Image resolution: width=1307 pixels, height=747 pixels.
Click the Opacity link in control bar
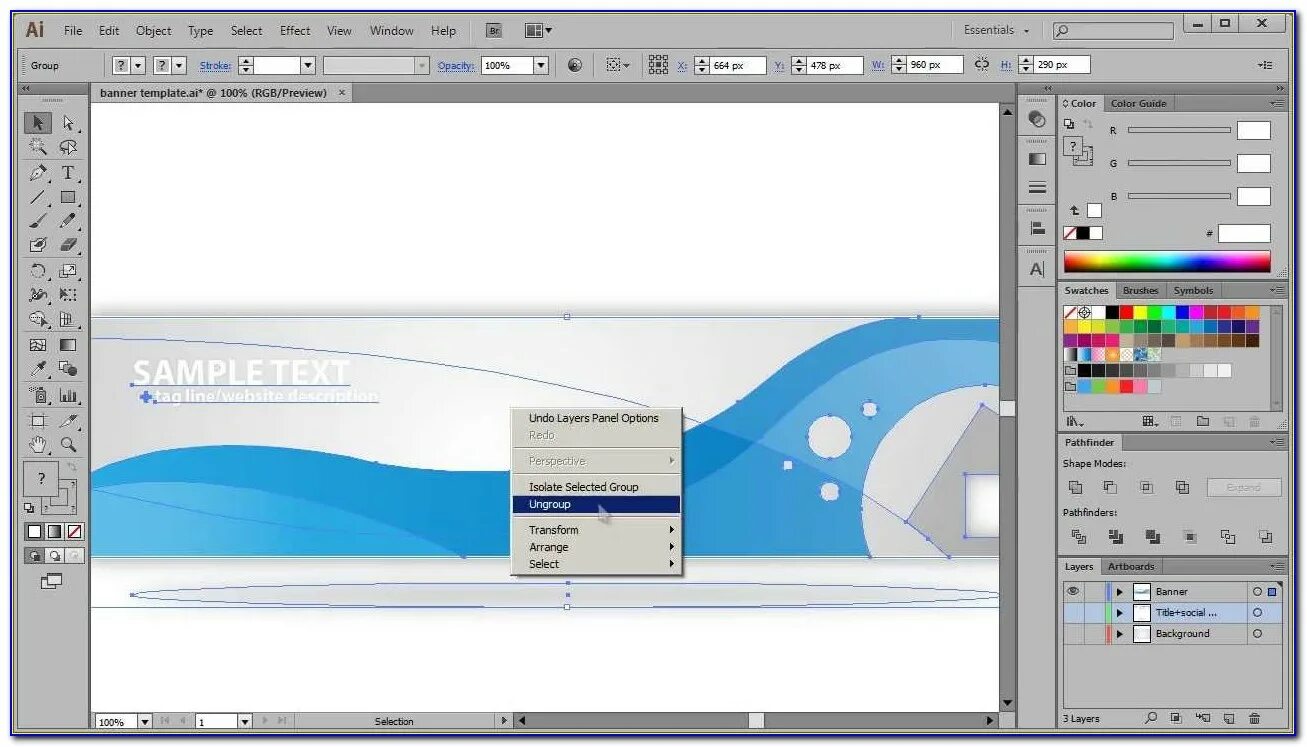[x=456, y=65]
